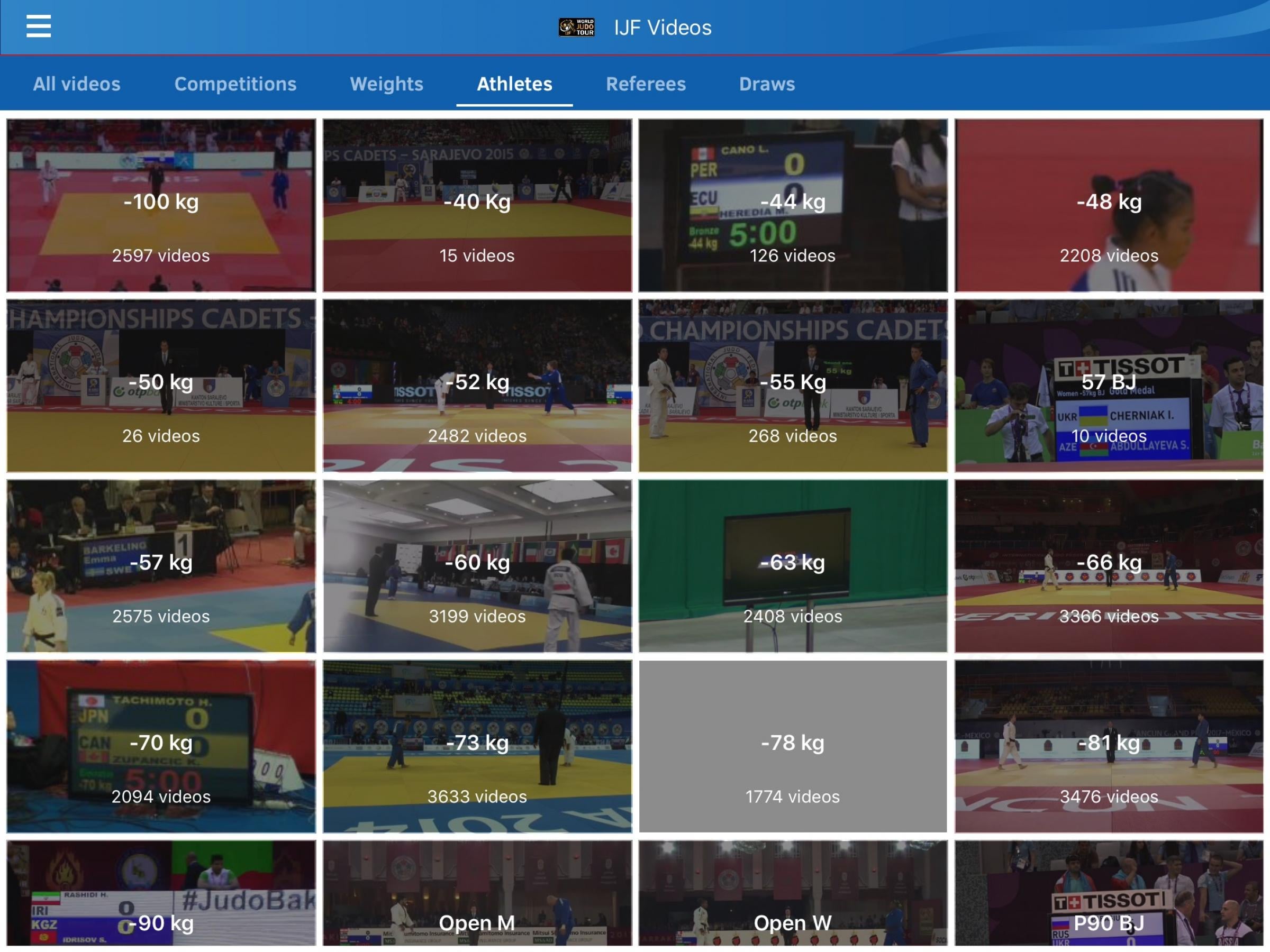This screenshot has height=952, width=1270.
Task: Open the Draws tab
Action: 766,84
